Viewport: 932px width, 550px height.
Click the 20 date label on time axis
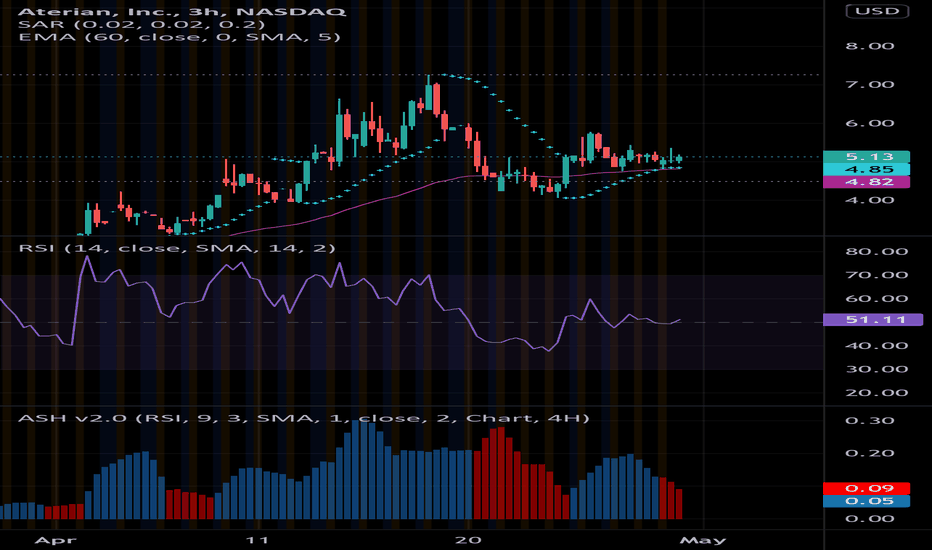click(468, 540)
